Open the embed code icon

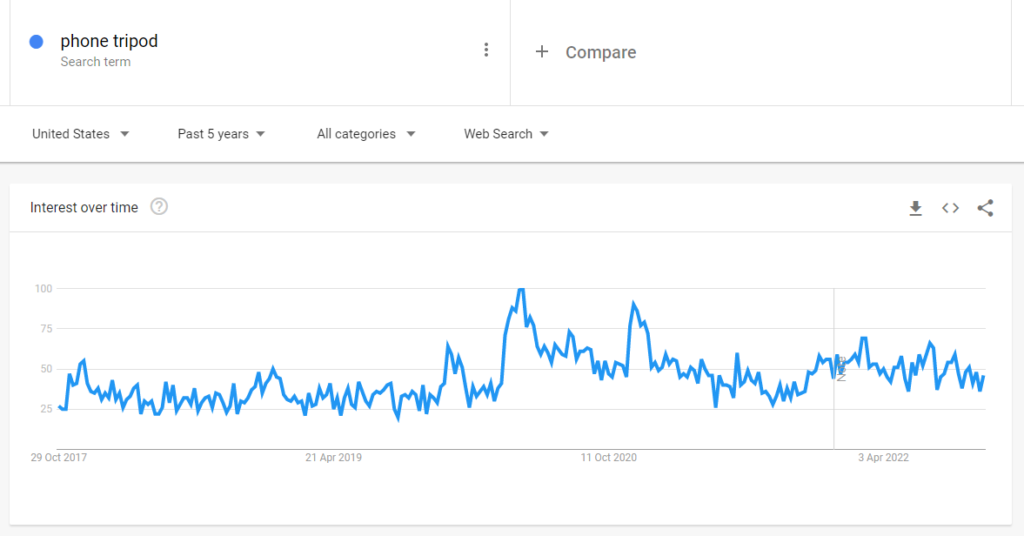(950, 208)
